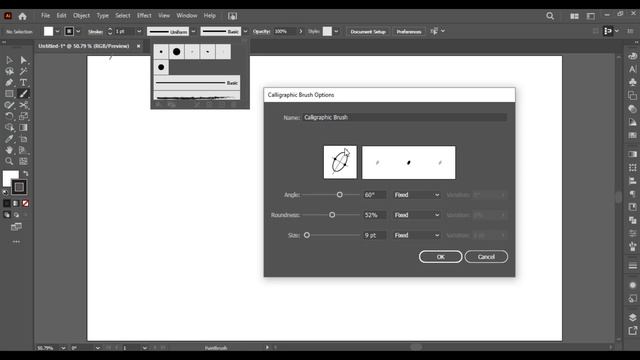The height and width of the screenshot is (360, 640).
Task: Expand the Uniform variable width profile dropdown
Action: tap(193, 31)
